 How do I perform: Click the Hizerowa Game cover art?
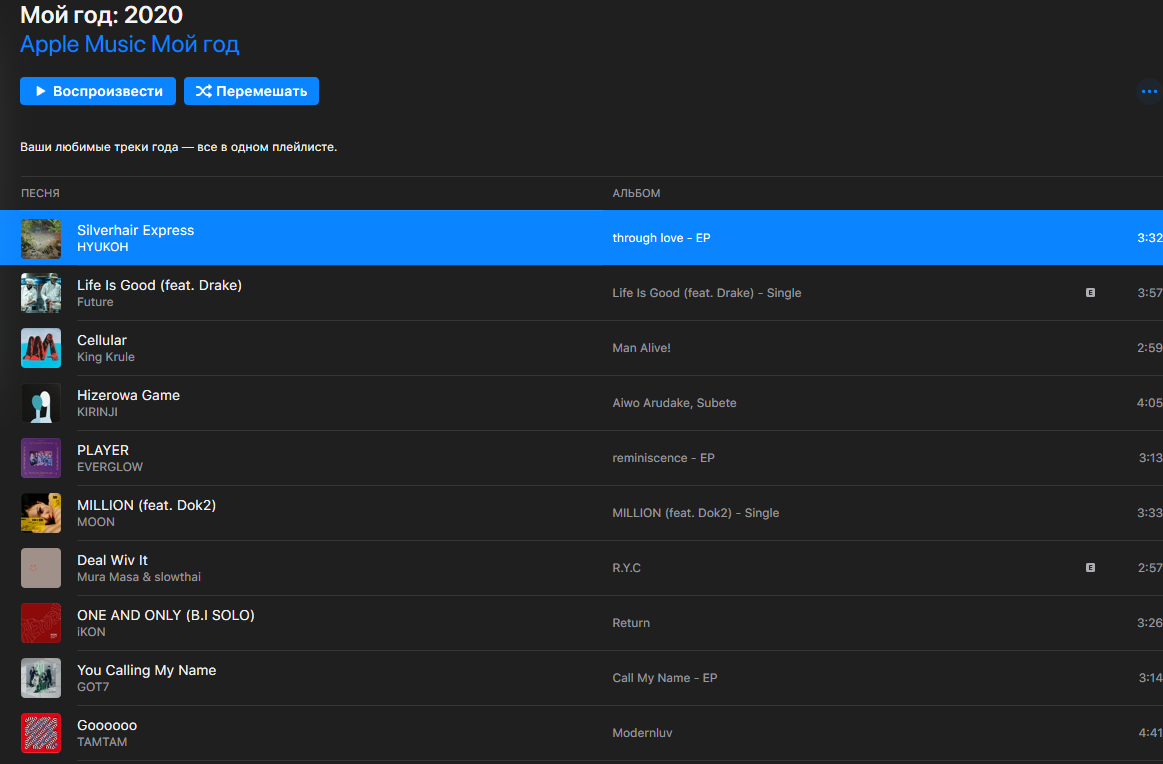(41, 403)
